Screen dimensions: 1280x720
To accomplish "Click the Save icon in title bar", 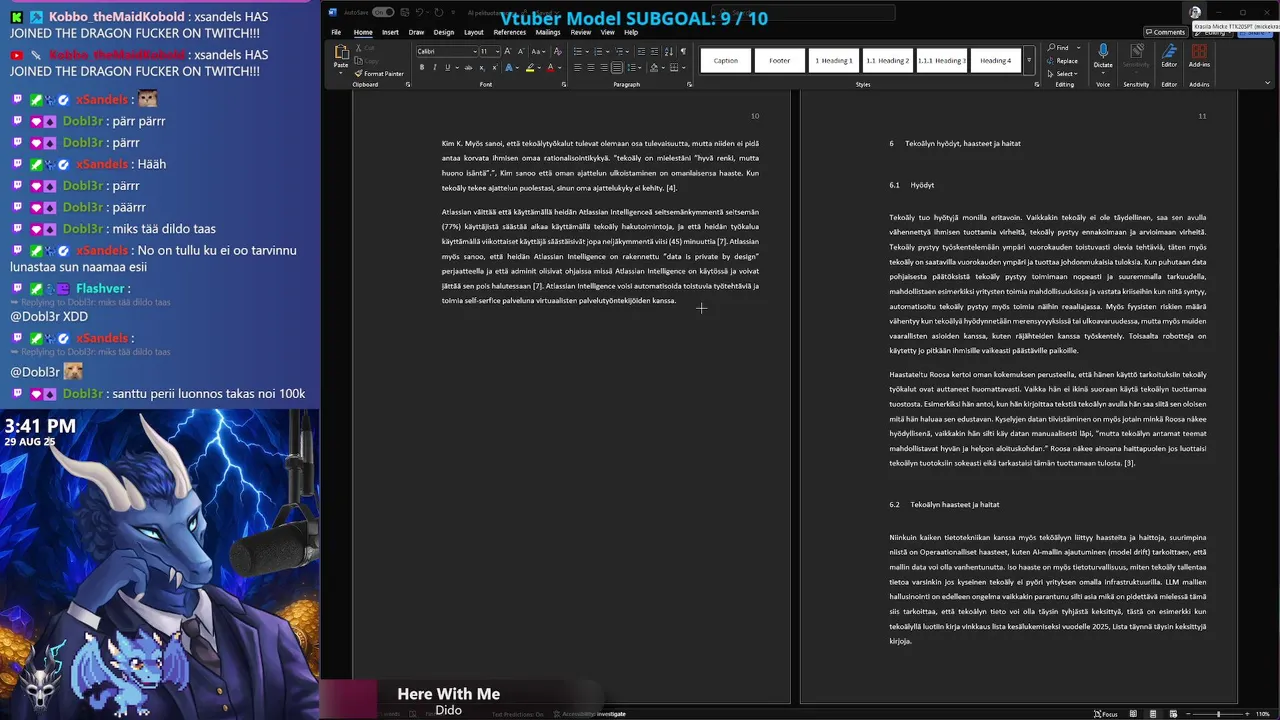I will [405, 12].
